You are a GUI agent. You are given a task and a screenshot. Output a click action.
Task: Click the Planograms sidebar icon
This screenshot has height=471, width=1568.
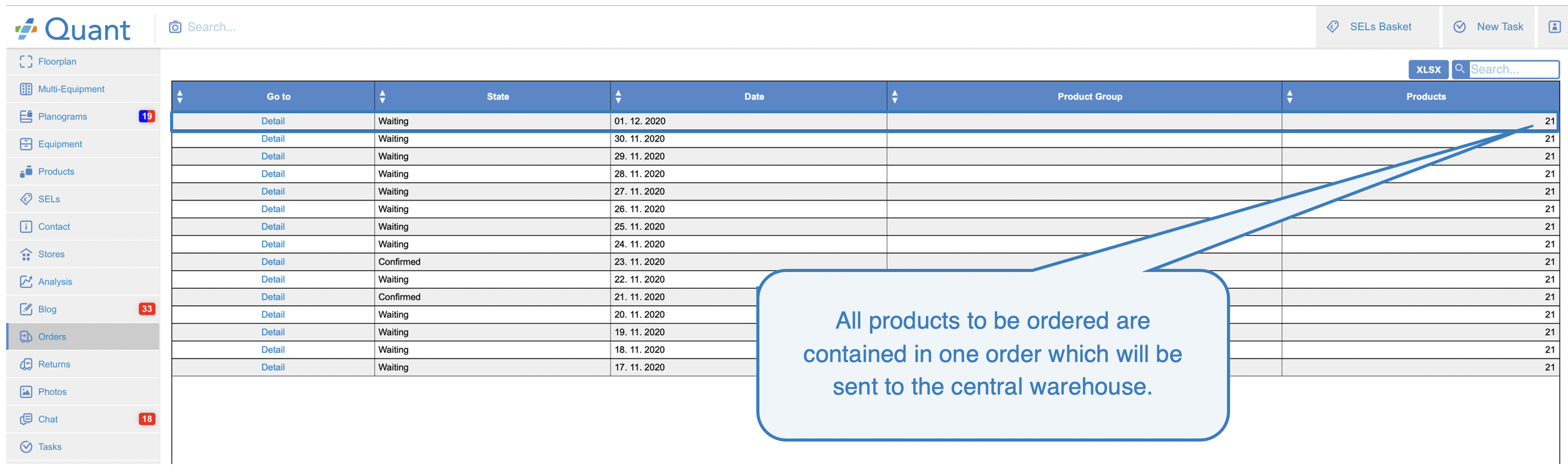[25, 116]
